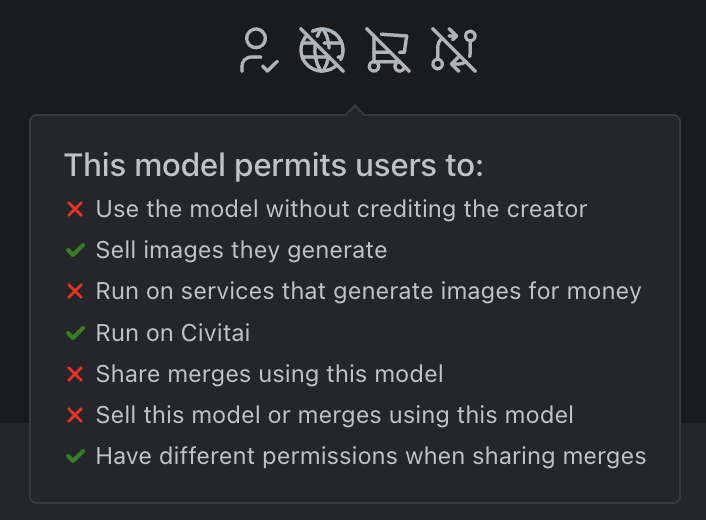Screen dimensions: 706x520
Task: Click the crossed-out globe icon
Action: [x=322, y=50]
